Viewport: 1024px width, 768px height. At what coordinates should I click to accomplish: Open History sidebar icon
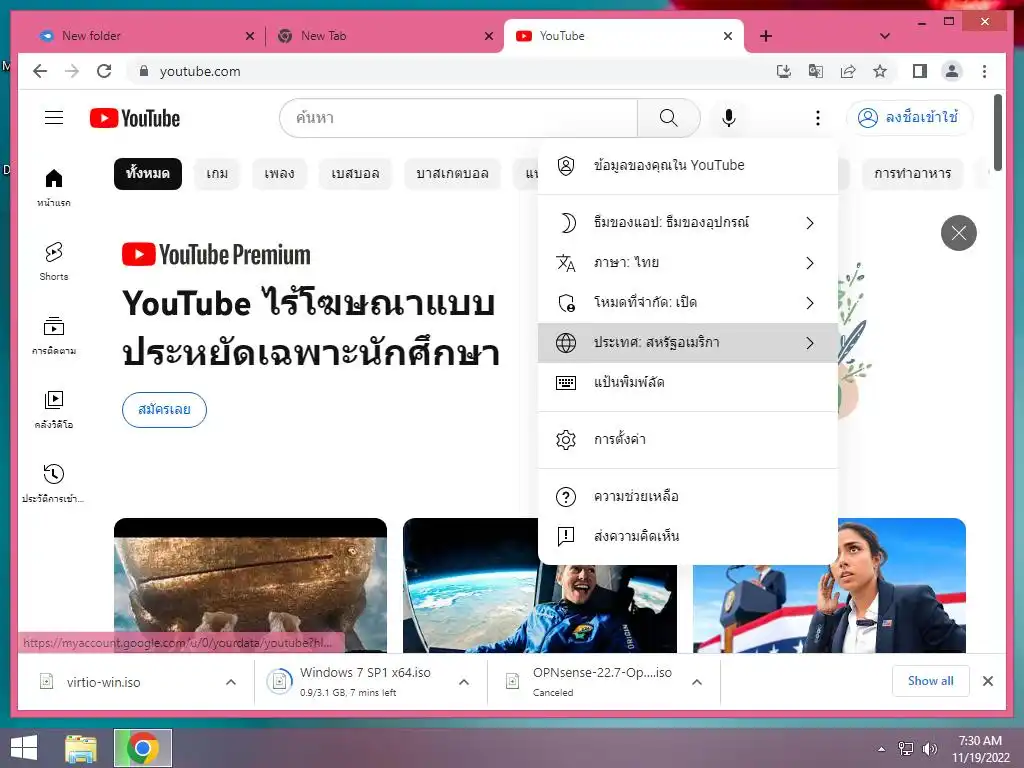click(x=54, y=483)
